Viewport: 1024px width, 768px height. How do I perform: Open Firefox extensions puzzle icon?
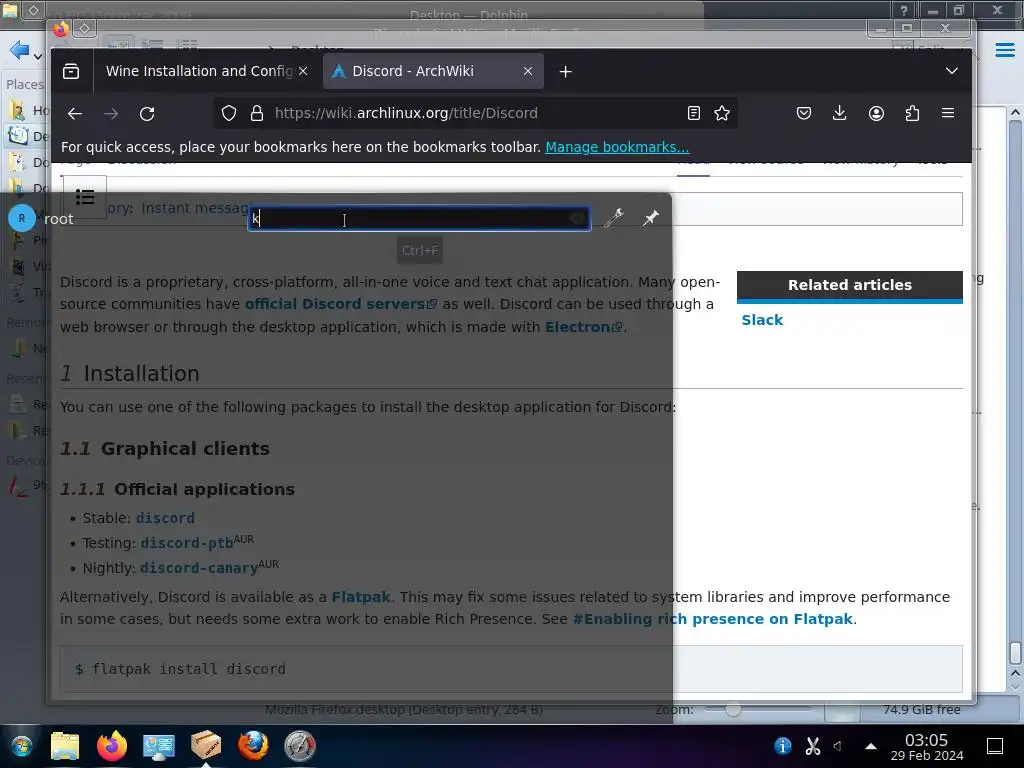pyautogui.click(x=912, y=114)
